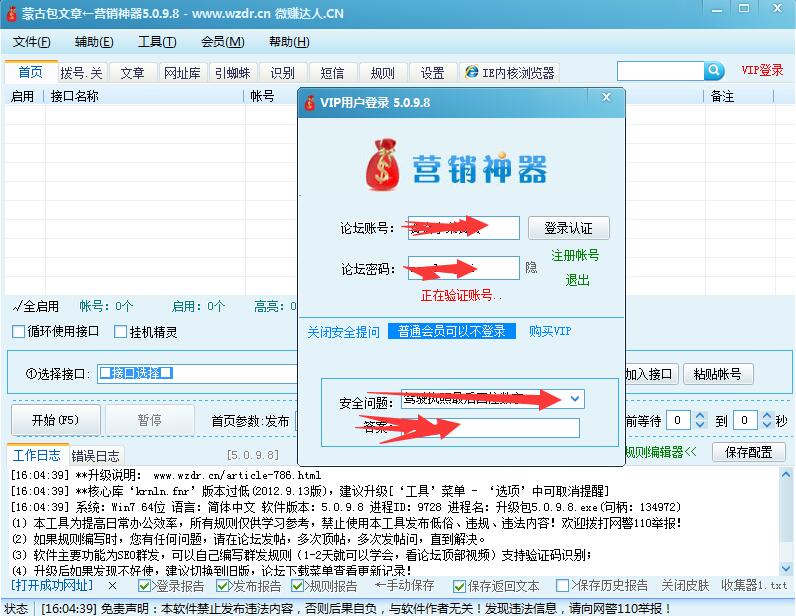Click into the top search box
The image size is (796, 616).
660,71
